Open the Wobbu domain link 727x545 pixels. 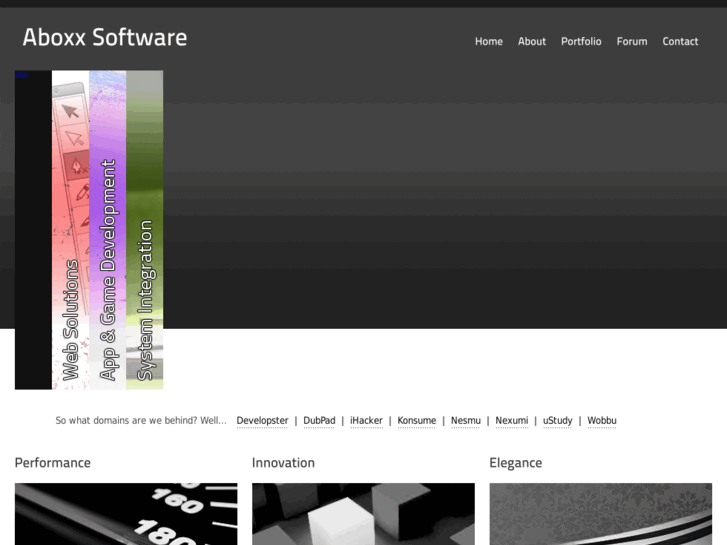point(602,421)
